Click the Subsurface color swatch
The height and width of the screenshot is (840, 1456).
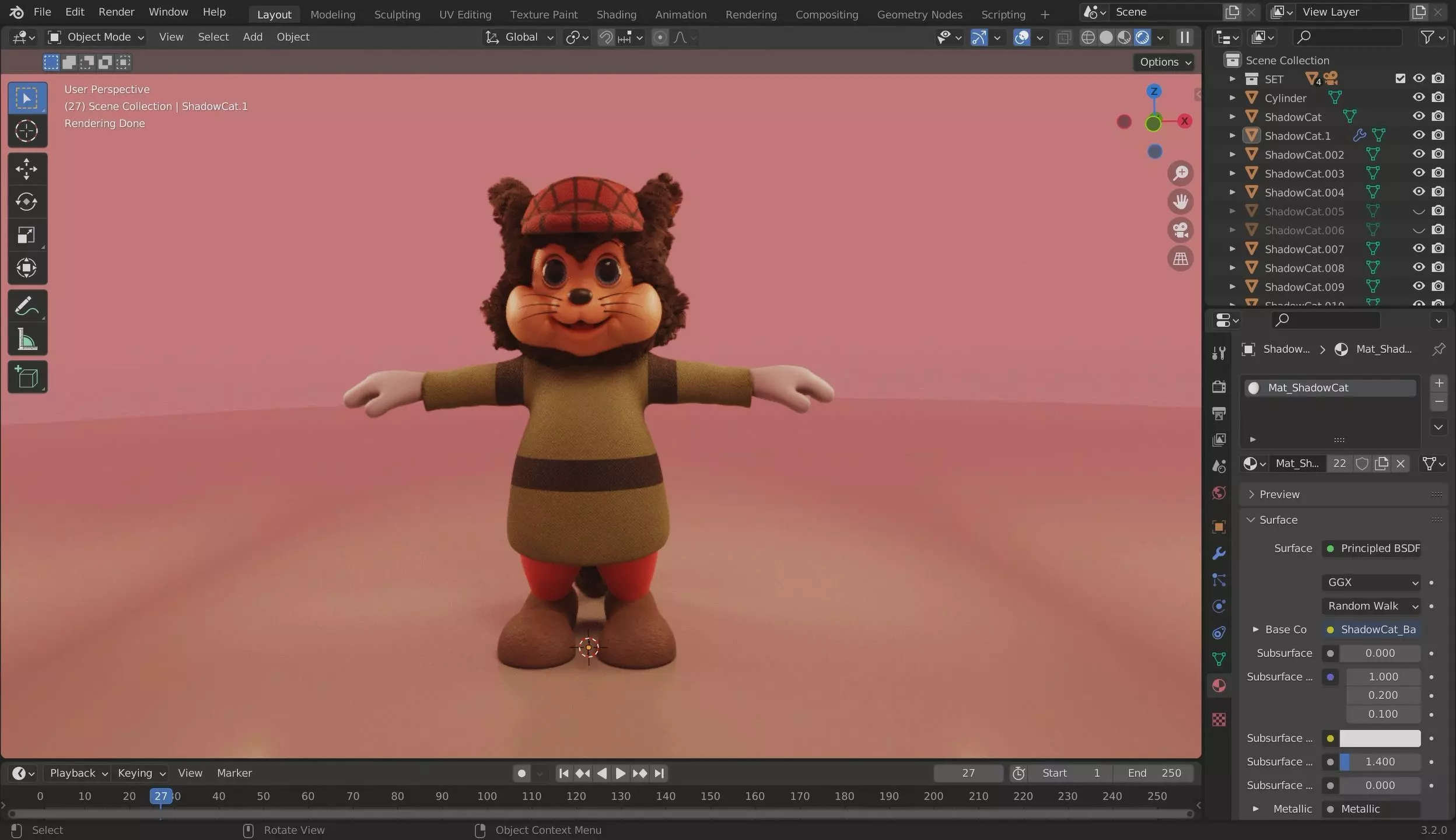(1380, 738)
